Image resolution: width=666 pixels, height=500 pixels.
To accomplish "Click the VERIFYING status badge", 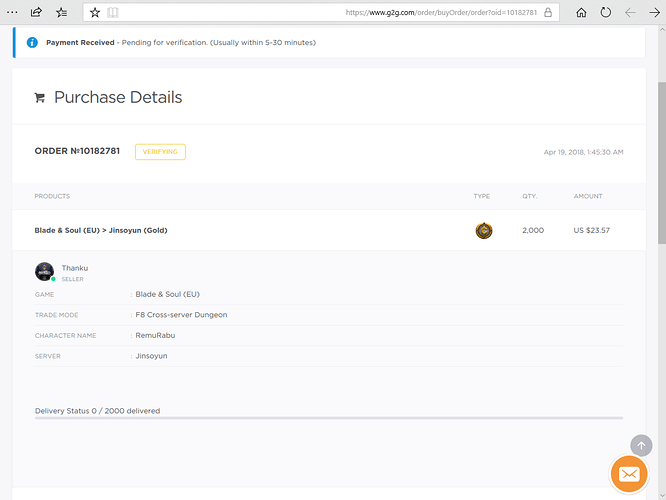I will [160, 152].
